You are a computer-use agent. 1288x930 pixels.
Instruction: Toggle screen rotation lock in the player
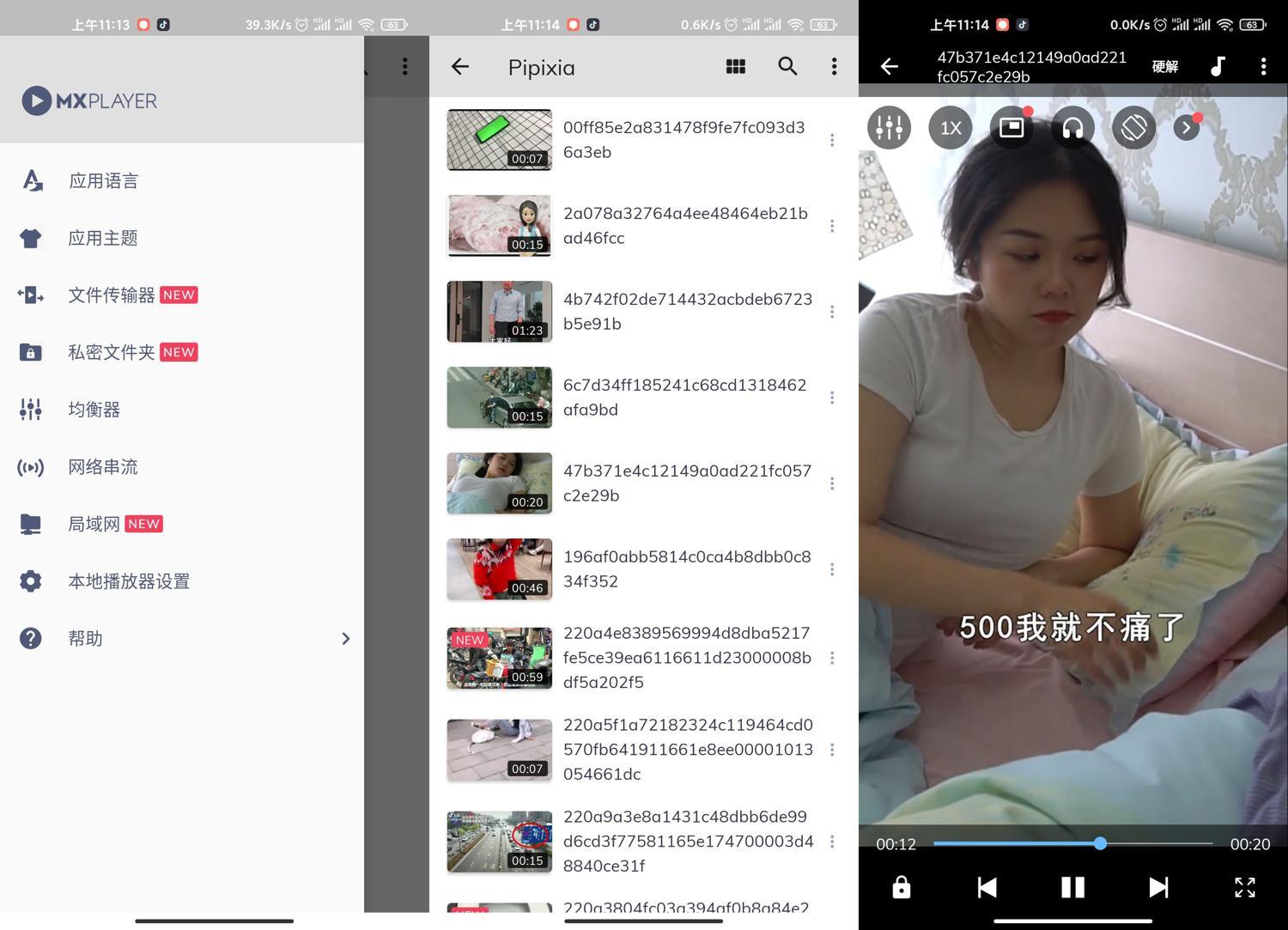tap(1133, 127)
